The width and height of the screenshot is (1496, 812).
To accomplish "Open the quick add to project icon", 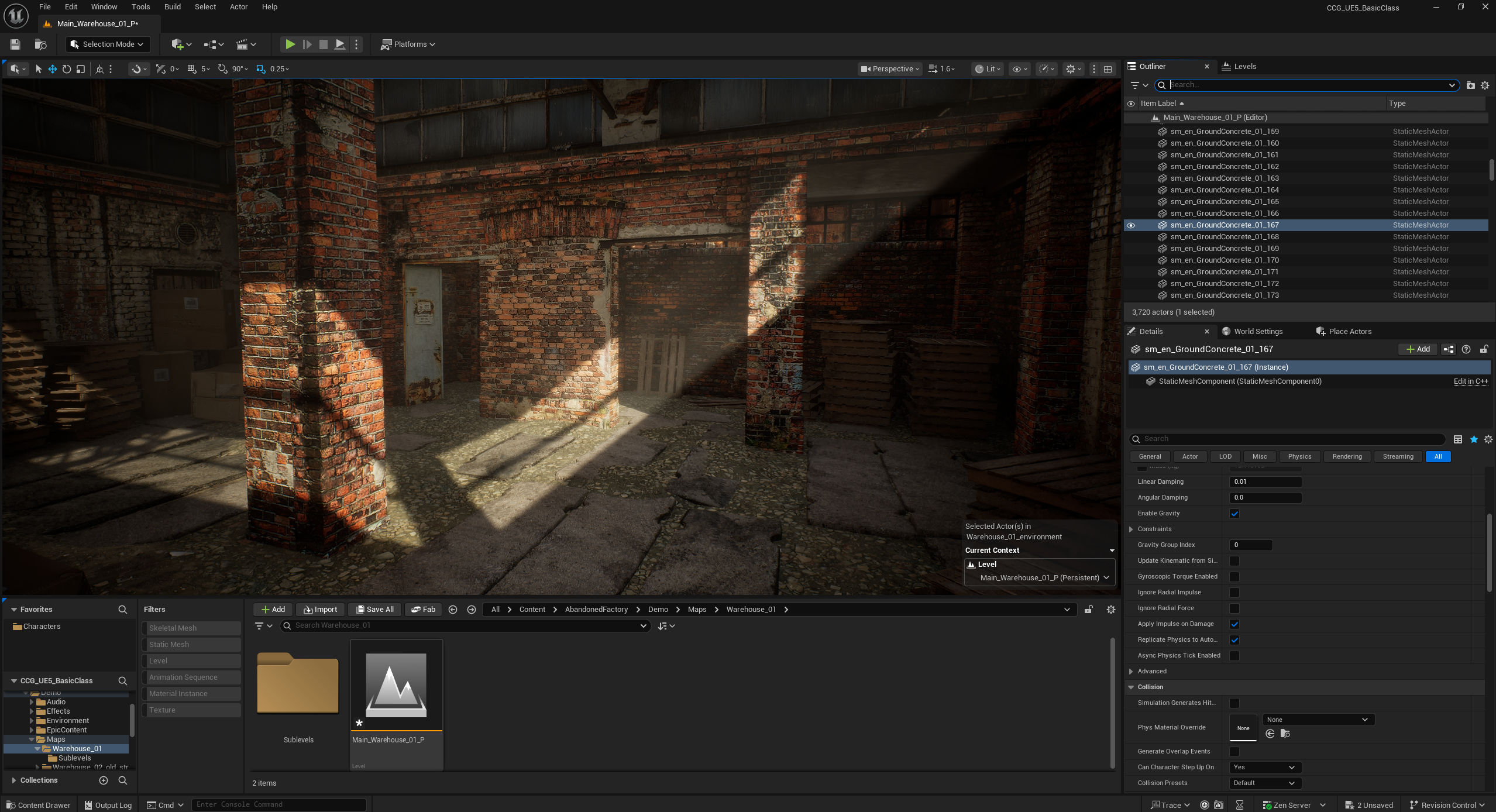I will coord(178,44).
